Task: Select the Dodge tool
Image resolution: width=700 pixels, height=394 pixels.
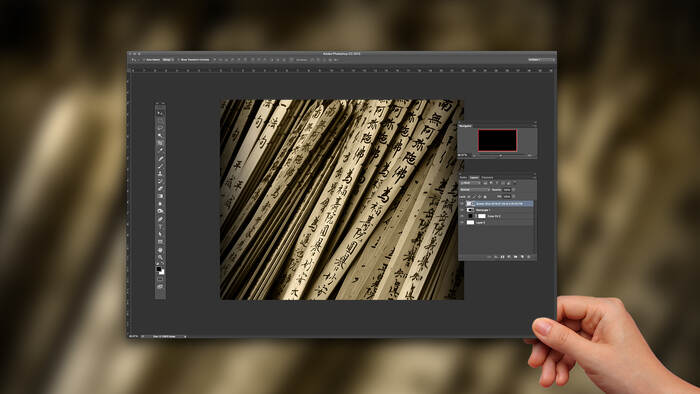Action: point(160,211)
